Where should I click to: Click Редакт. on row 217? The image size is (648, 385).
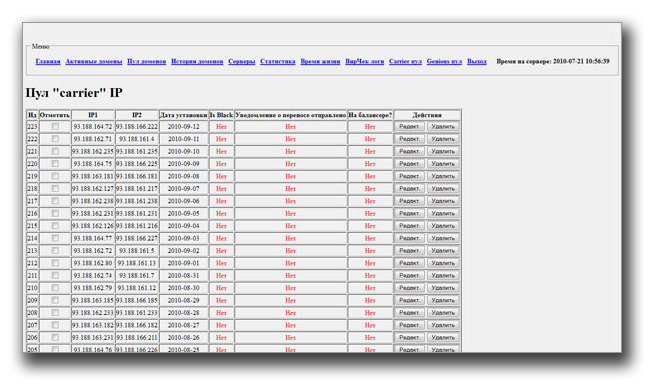pos(409,201)
